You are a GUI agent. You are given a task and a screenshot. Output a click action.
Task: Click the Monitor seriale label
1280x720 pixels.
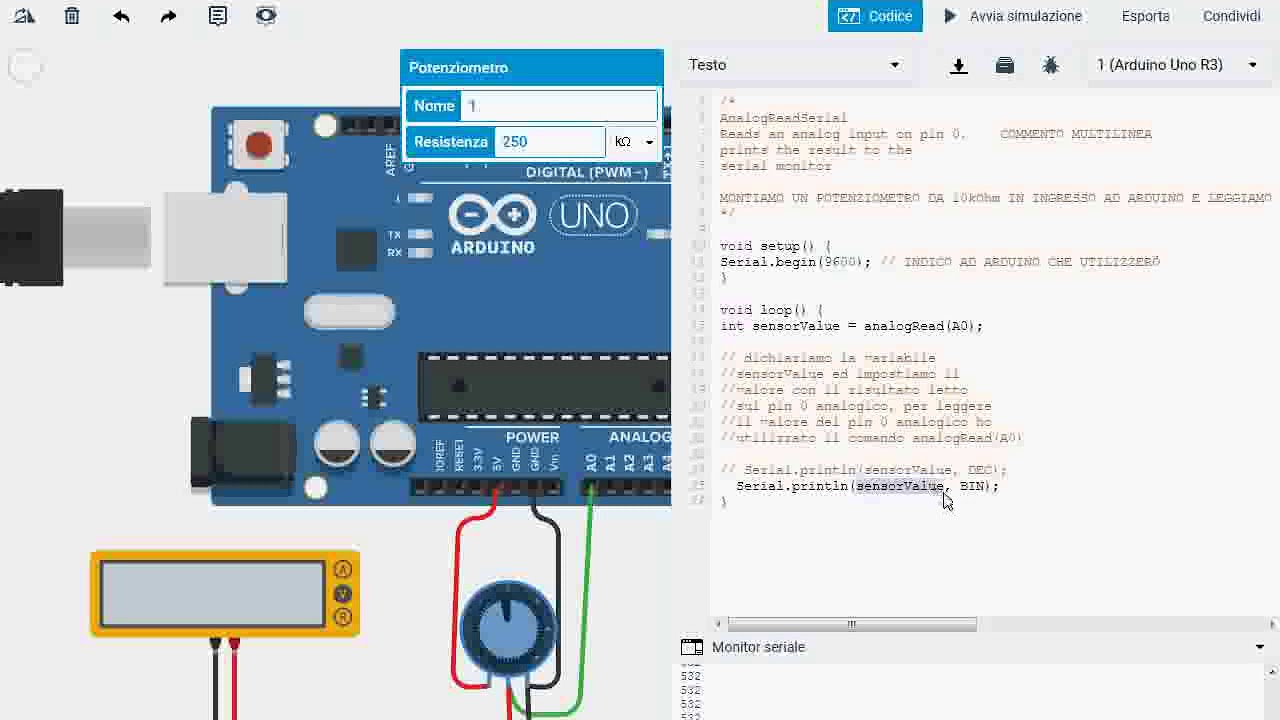[758, 647]
